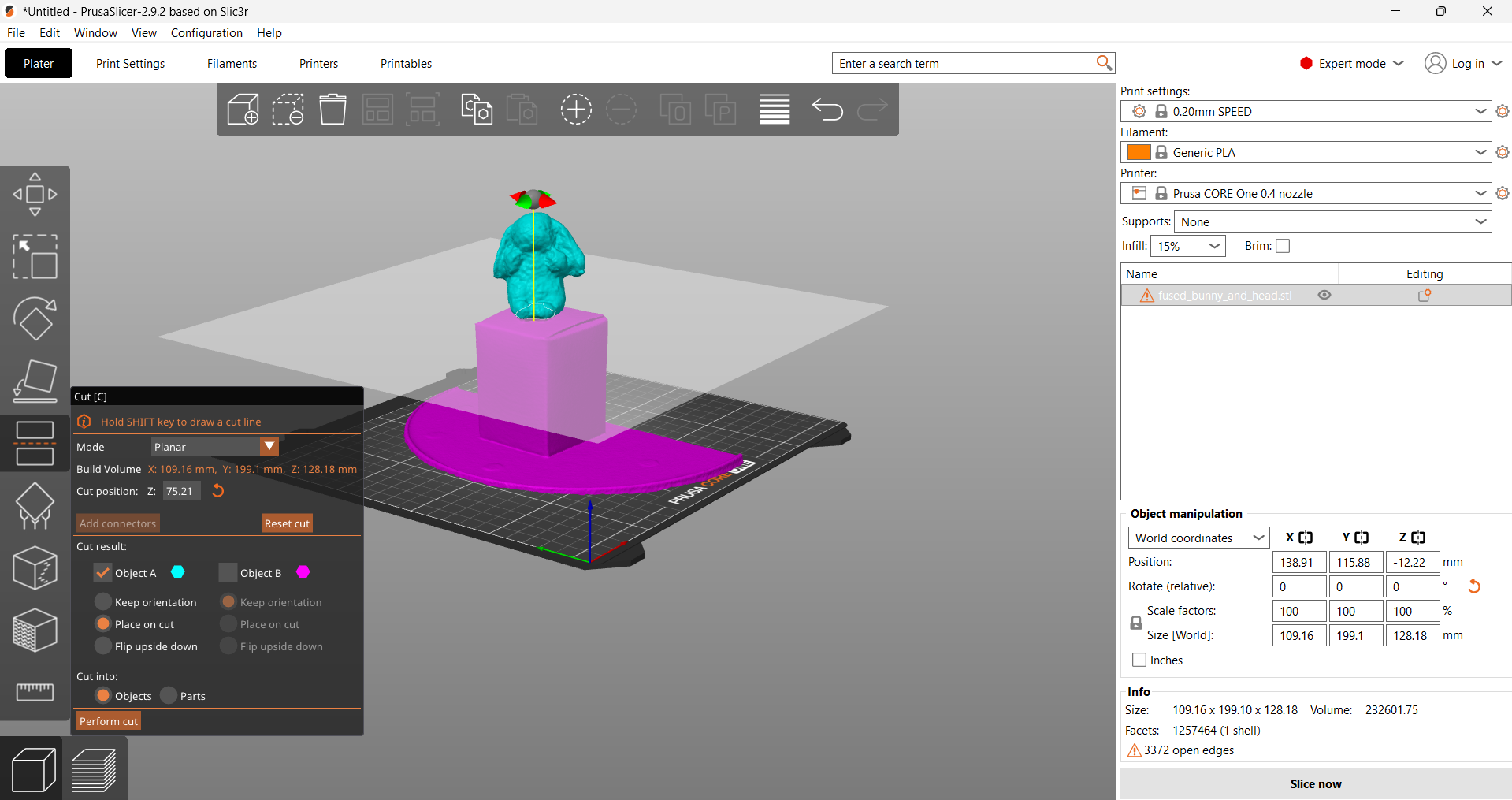The image size is (1512, 800).
Task: Open the World coordinates dropdown
Action: (1198, 538)
